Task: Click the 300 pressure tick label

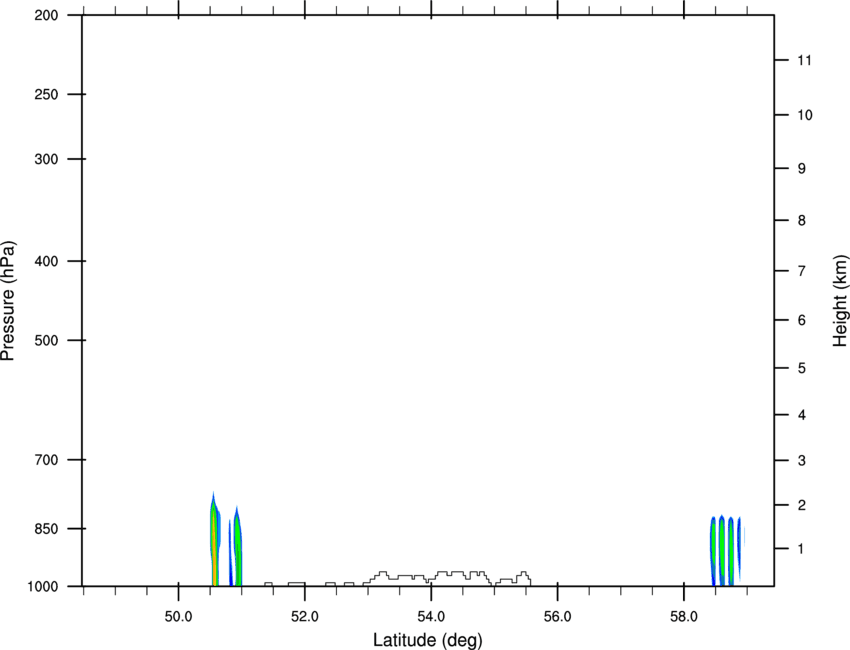Action: point(46,159)
